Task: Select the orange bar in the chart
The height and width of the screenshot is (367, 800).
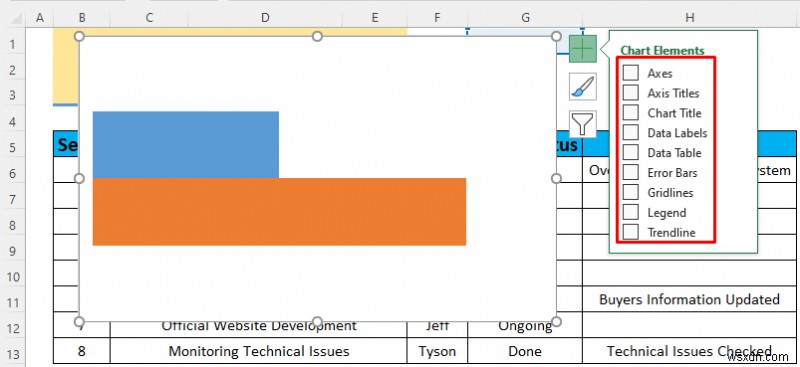Action: tap(279, 212)
